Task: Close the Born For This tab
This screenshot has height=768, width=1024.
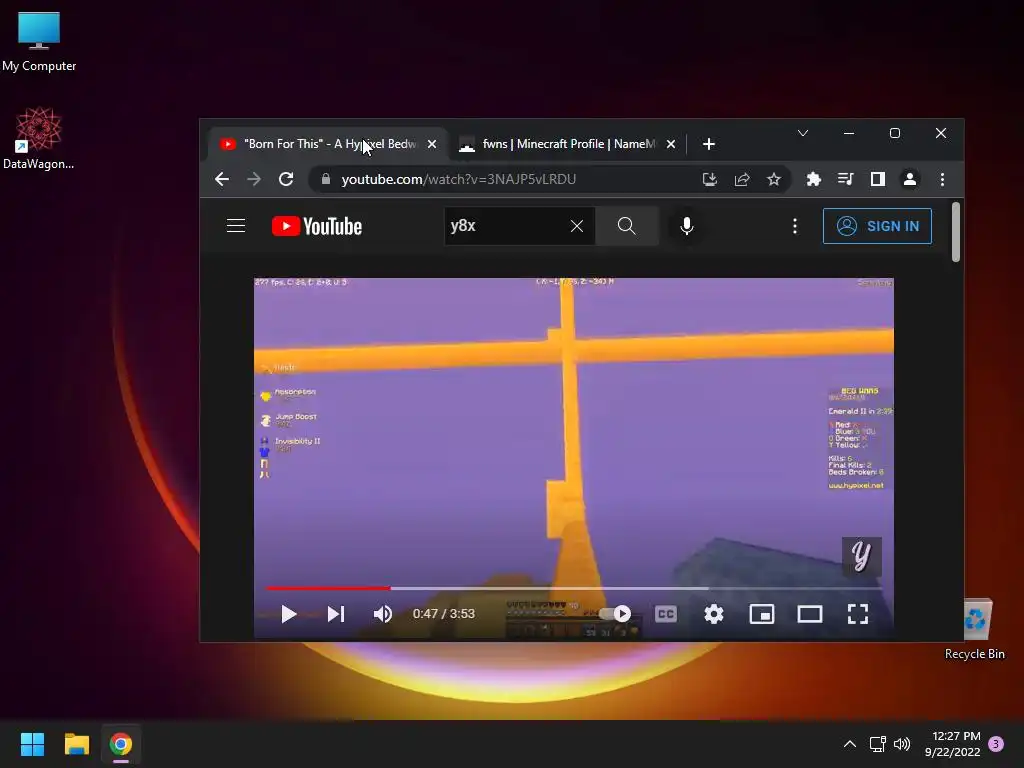Action: coord(432,144)
